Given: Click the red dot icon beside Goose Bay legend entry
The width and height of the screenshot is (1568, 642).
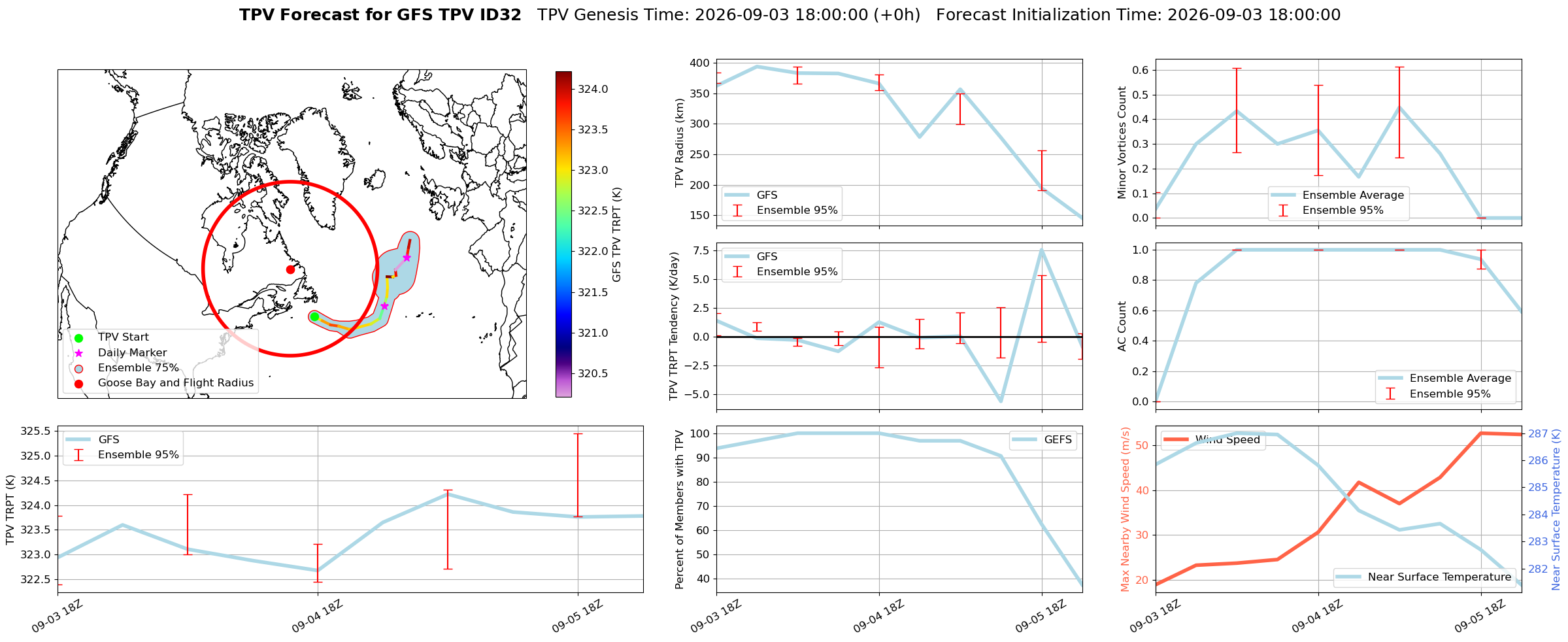Looking at the screenshot, I should 78,384.
